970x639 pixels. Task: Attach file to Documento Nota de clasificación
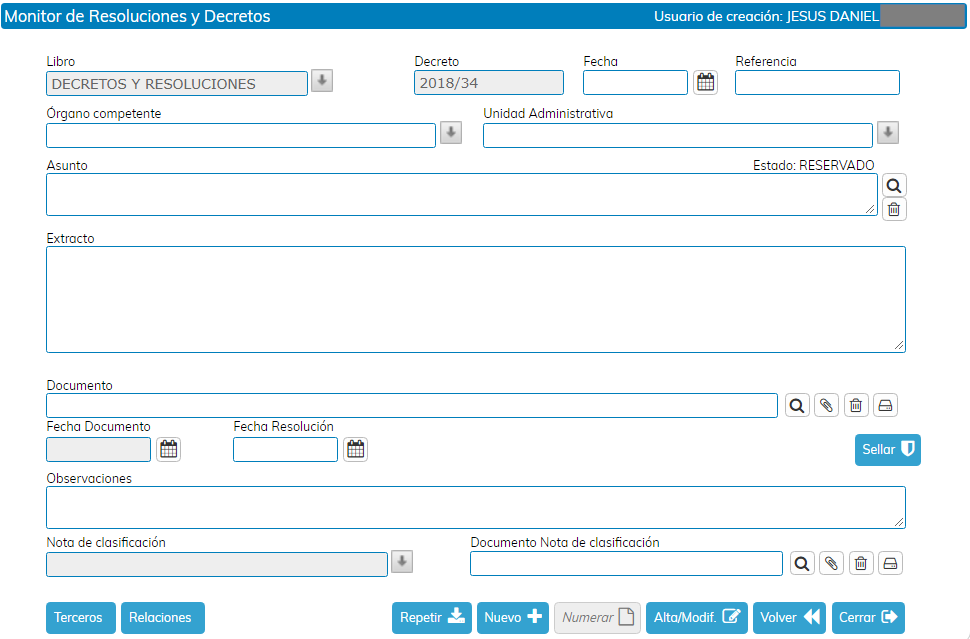click(x=831, y=564)
